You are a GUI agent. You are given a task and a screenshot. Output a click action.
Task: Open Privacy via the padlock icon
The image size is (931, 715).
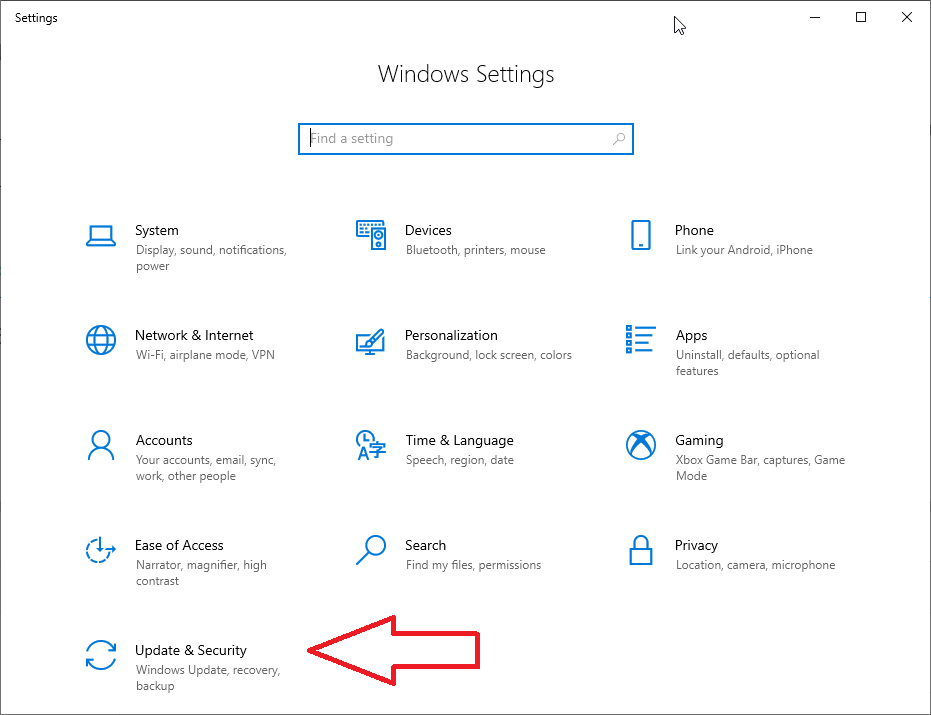click(x=641, y=550)
